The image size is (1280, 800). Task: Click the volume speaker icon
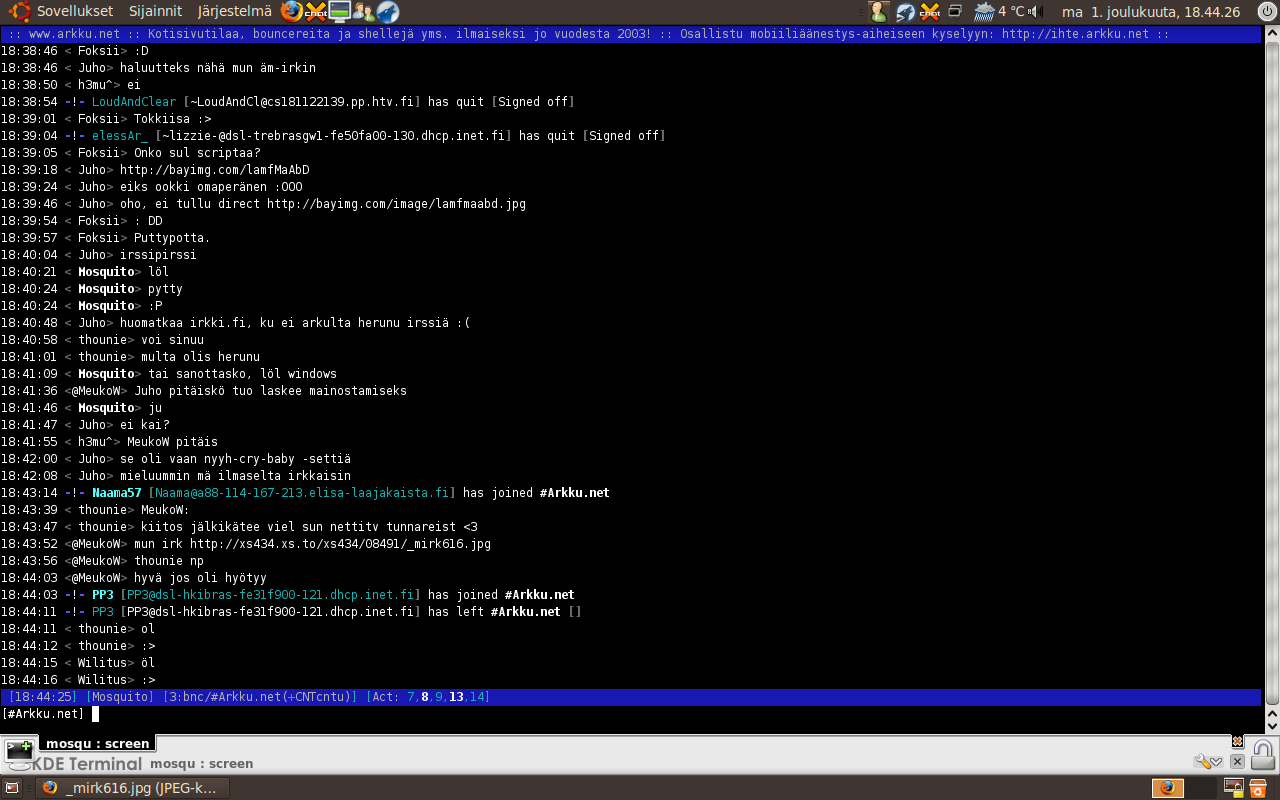(x=1036, y=12)
